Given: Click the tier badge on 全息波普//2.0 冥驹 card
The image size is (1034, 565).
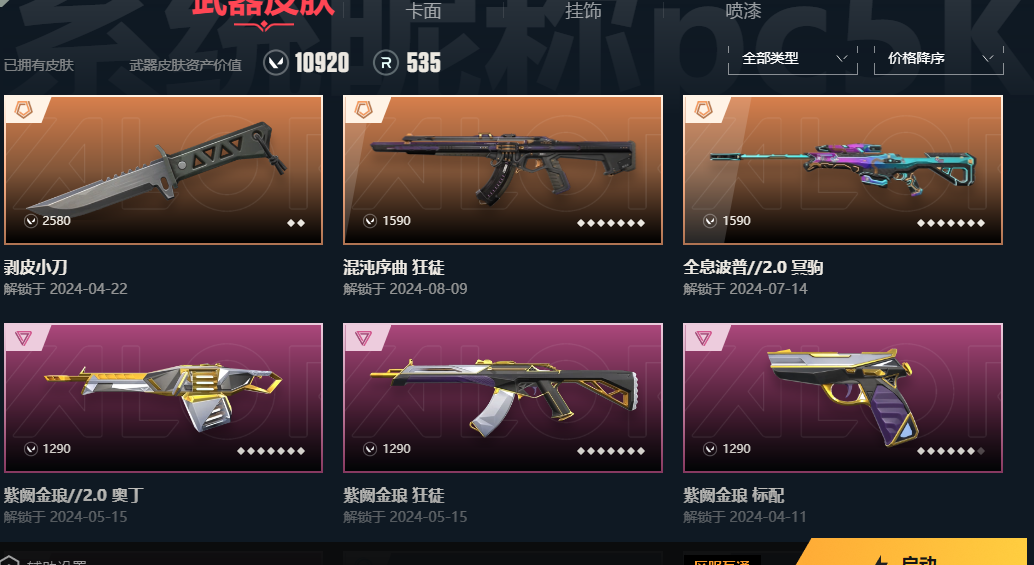Looking at the screenshot, I should [703, 109].
